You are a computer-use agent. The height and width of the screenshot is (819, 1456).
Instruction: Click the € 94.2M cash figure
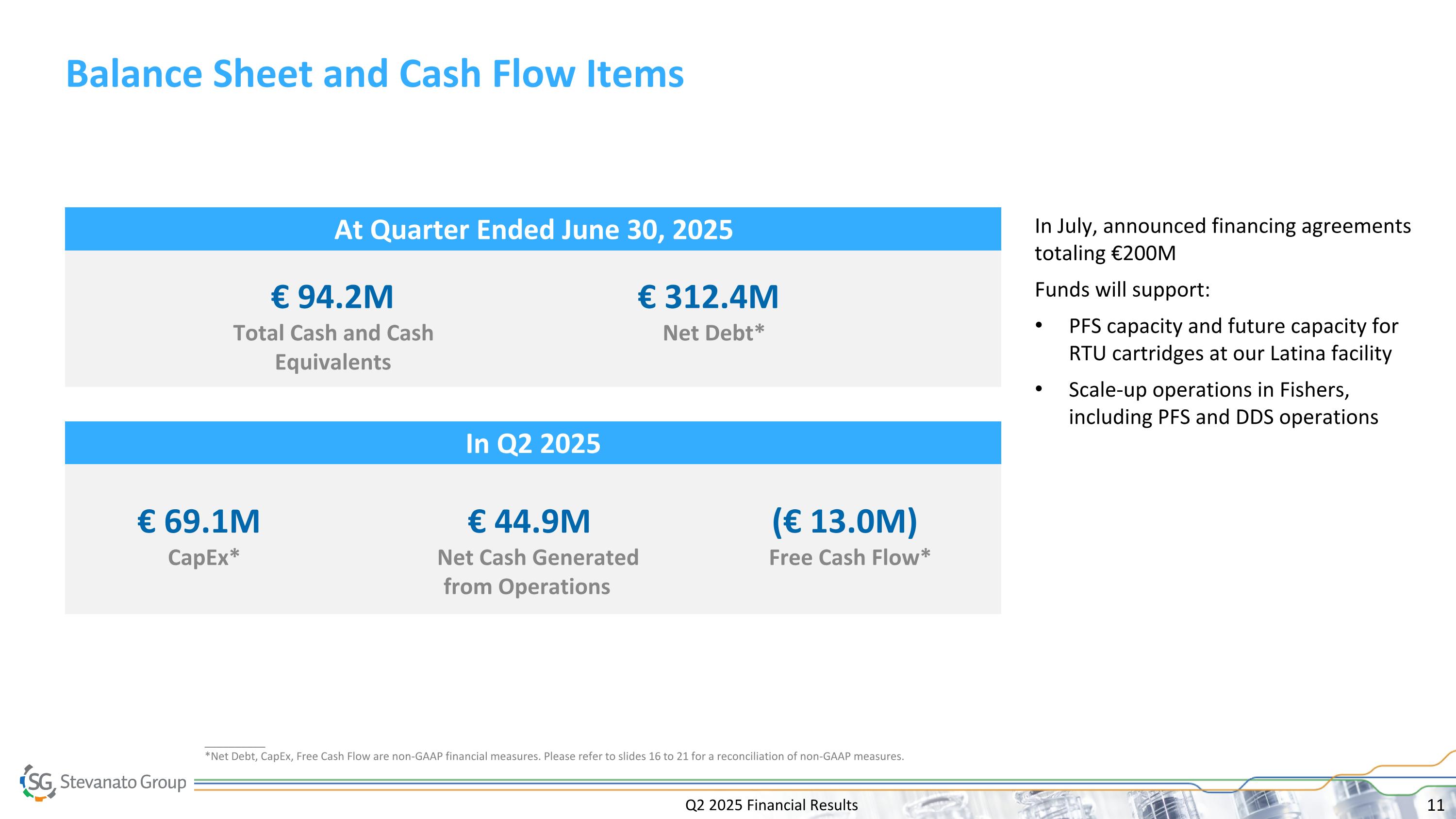(x=332, y=296)
